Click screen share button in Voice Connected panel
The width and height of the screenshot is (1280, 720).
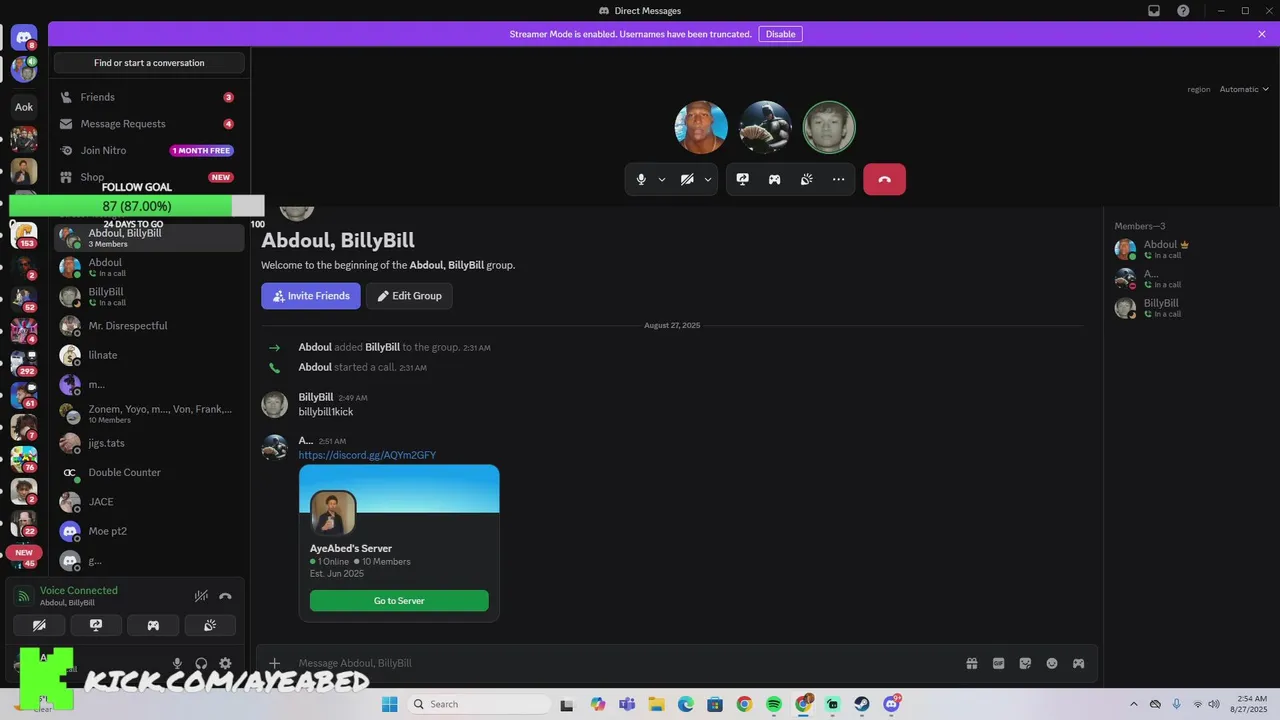point(96,625)
